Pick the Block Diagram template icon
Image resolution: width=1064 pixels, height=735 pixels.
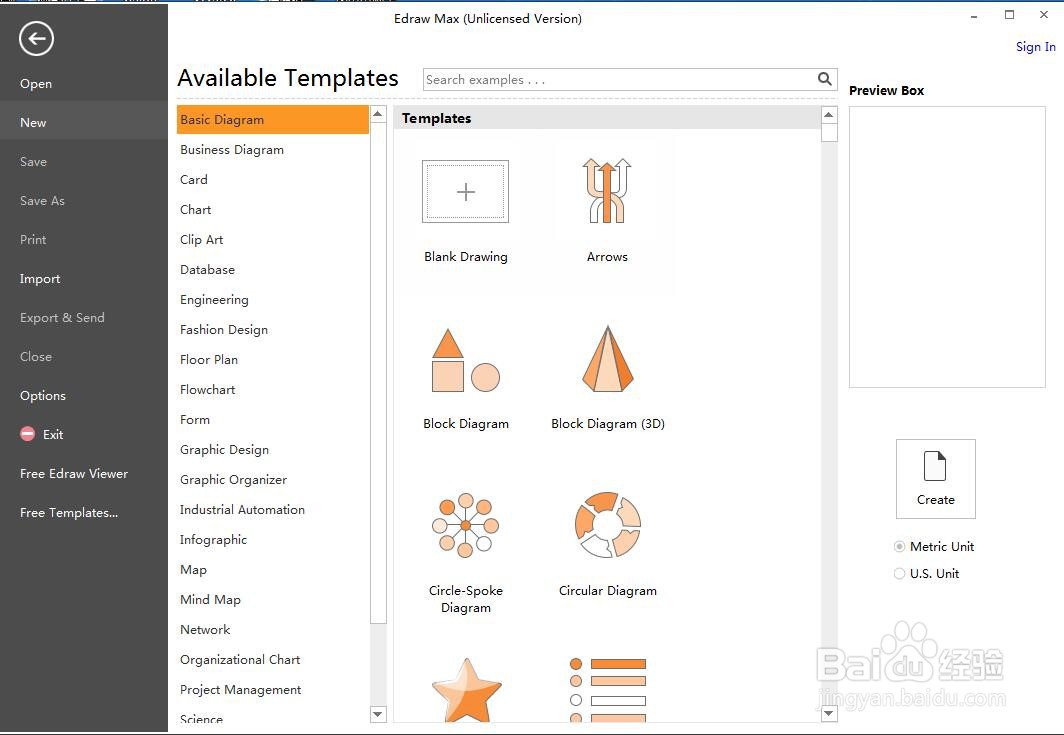pos(466,360)
